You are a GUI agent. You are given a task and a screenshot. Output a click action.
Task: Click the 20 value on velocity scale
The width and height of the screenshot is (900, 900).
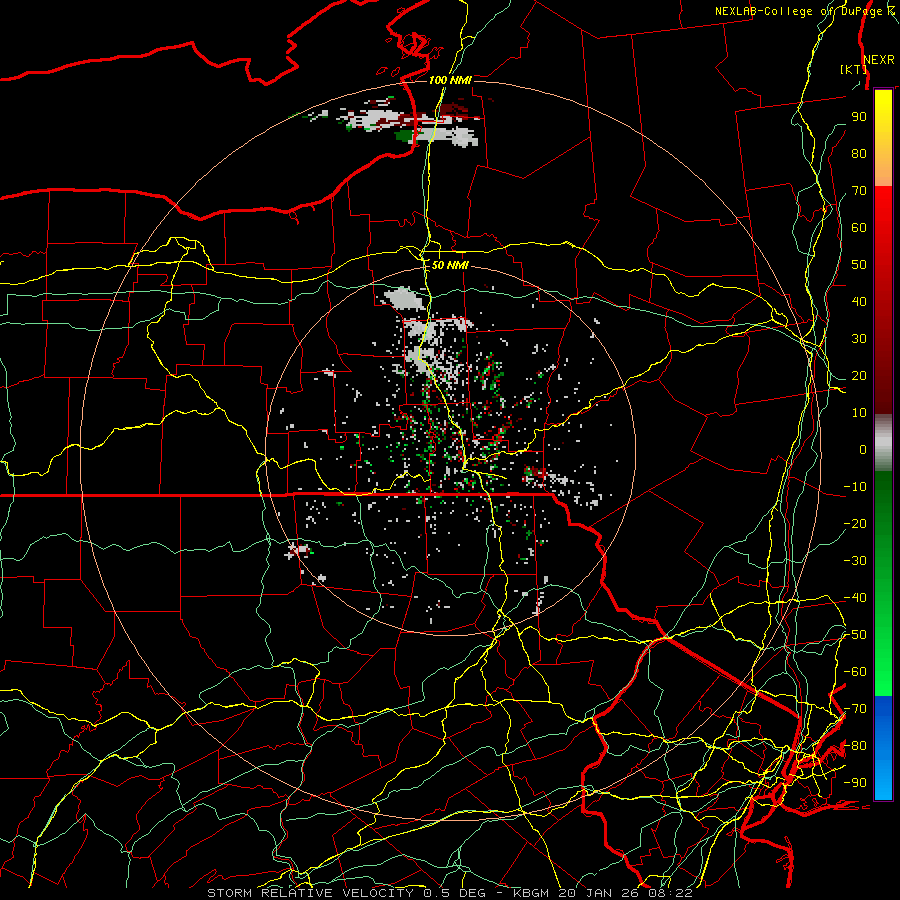(x=859, y=375)
